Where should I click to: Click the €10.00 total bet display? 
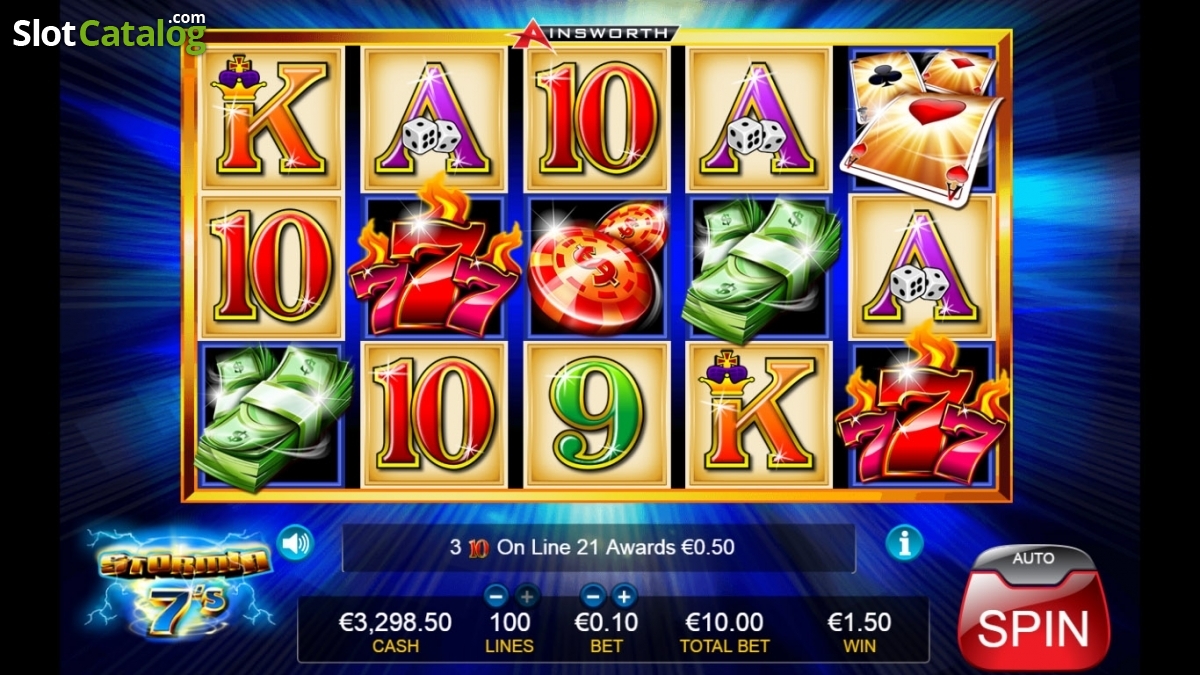click(725, 632)
